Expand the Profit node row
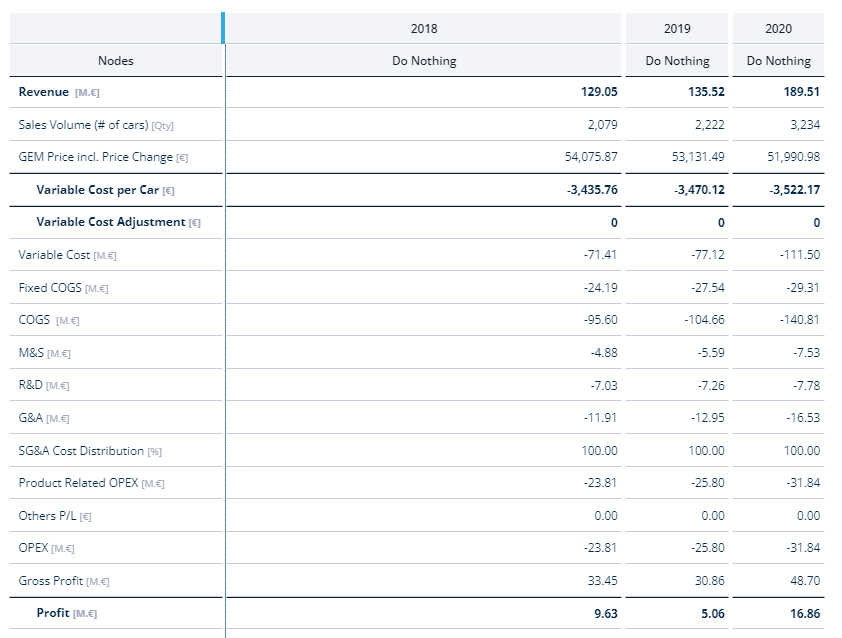Viewport: 842px width, 638px height. tap(53, 613)
